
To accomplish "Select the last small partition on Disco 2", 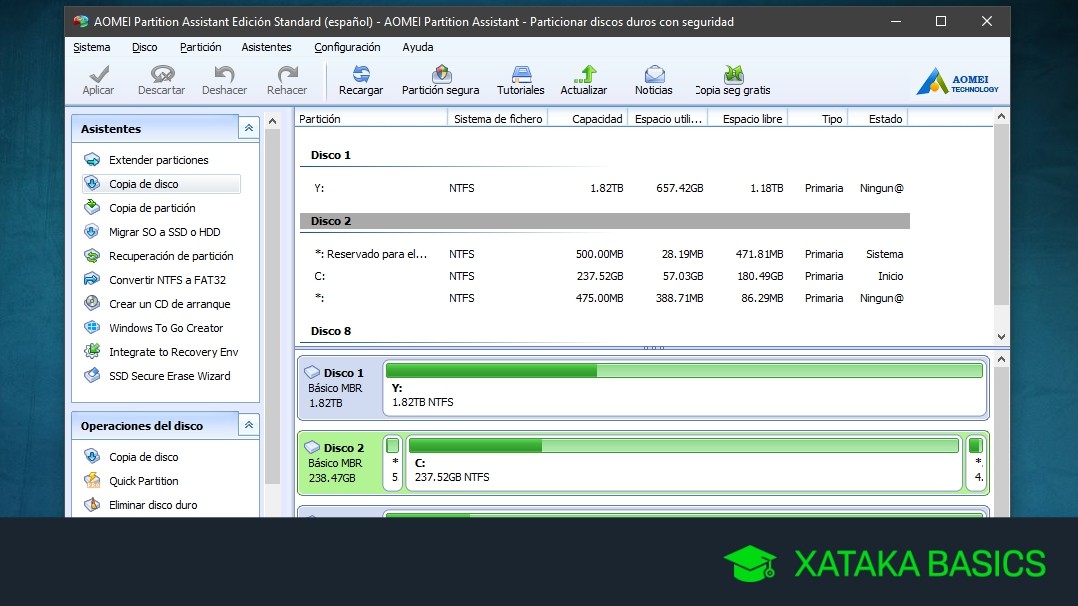I will coord(976,463).
